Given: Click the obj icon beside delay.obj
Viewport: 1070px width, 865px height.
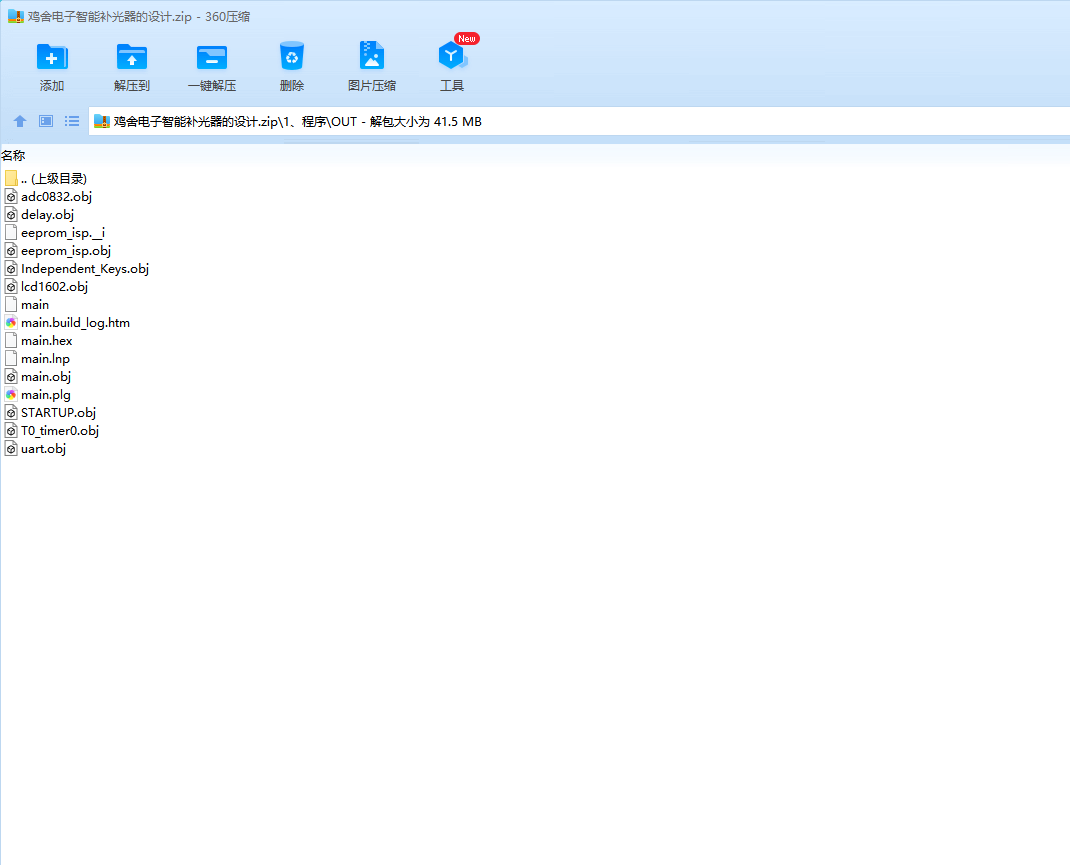Looking at the screenshot, I should (x=11, y=215).
